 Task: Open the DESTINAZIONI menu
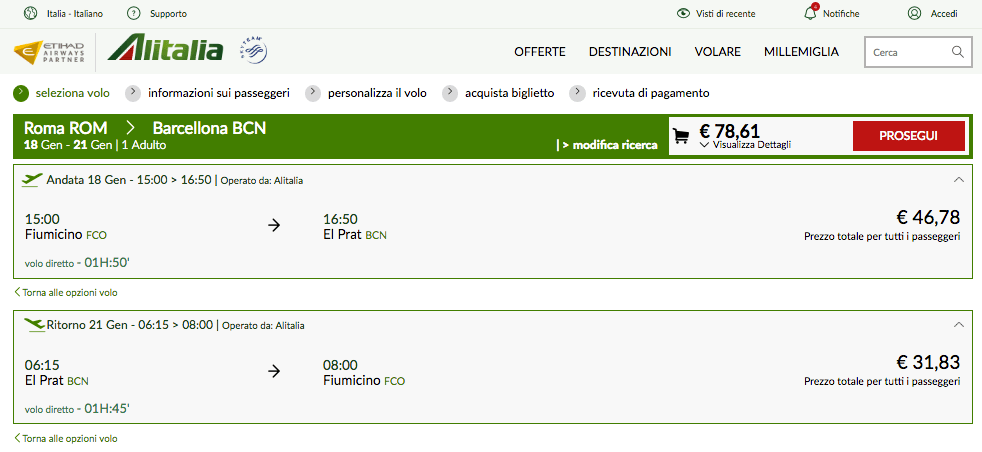630,52
